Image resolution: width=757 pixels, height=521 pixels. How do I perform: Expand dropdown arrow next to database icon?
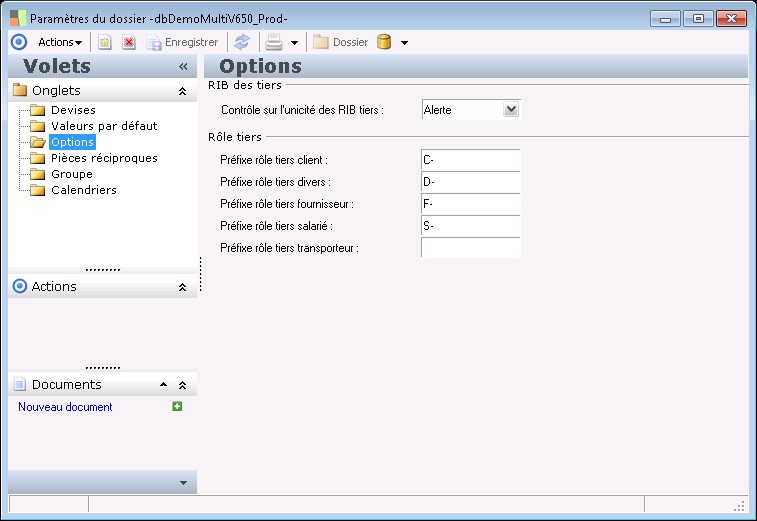[x=404, y=43]
